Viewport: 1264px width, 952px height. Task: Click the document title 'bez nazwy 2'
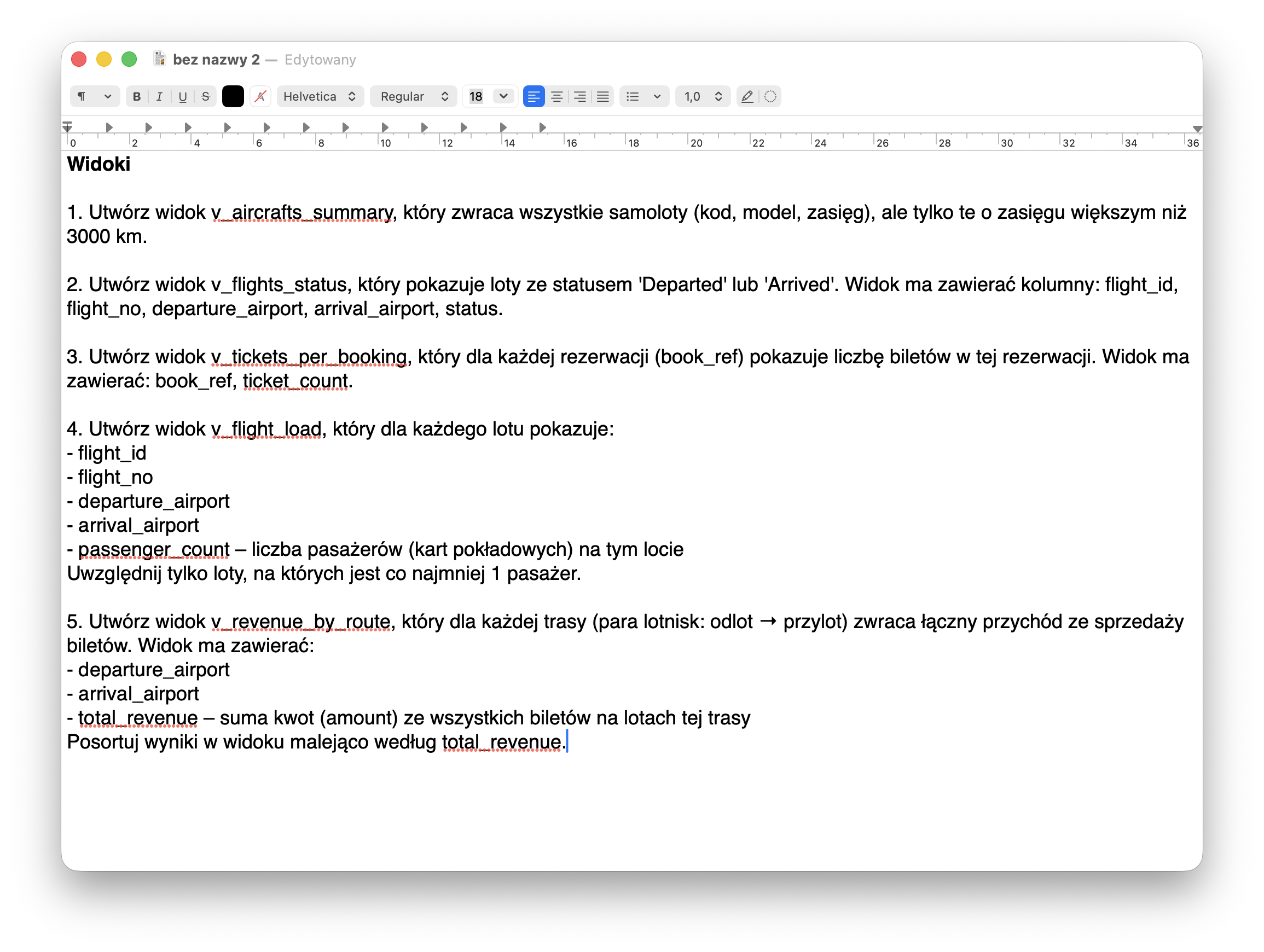click(x=216, y=60)
